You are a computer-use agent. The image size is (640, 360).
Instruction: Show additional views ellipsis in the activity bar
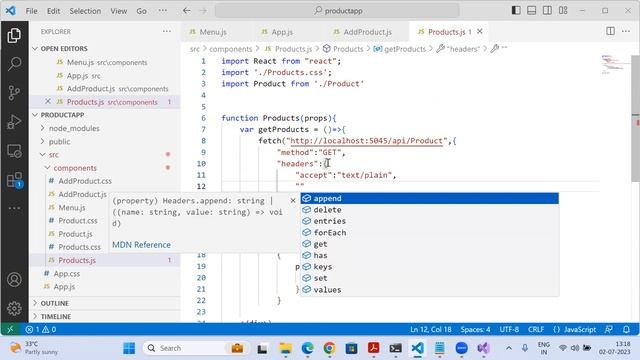14,208
